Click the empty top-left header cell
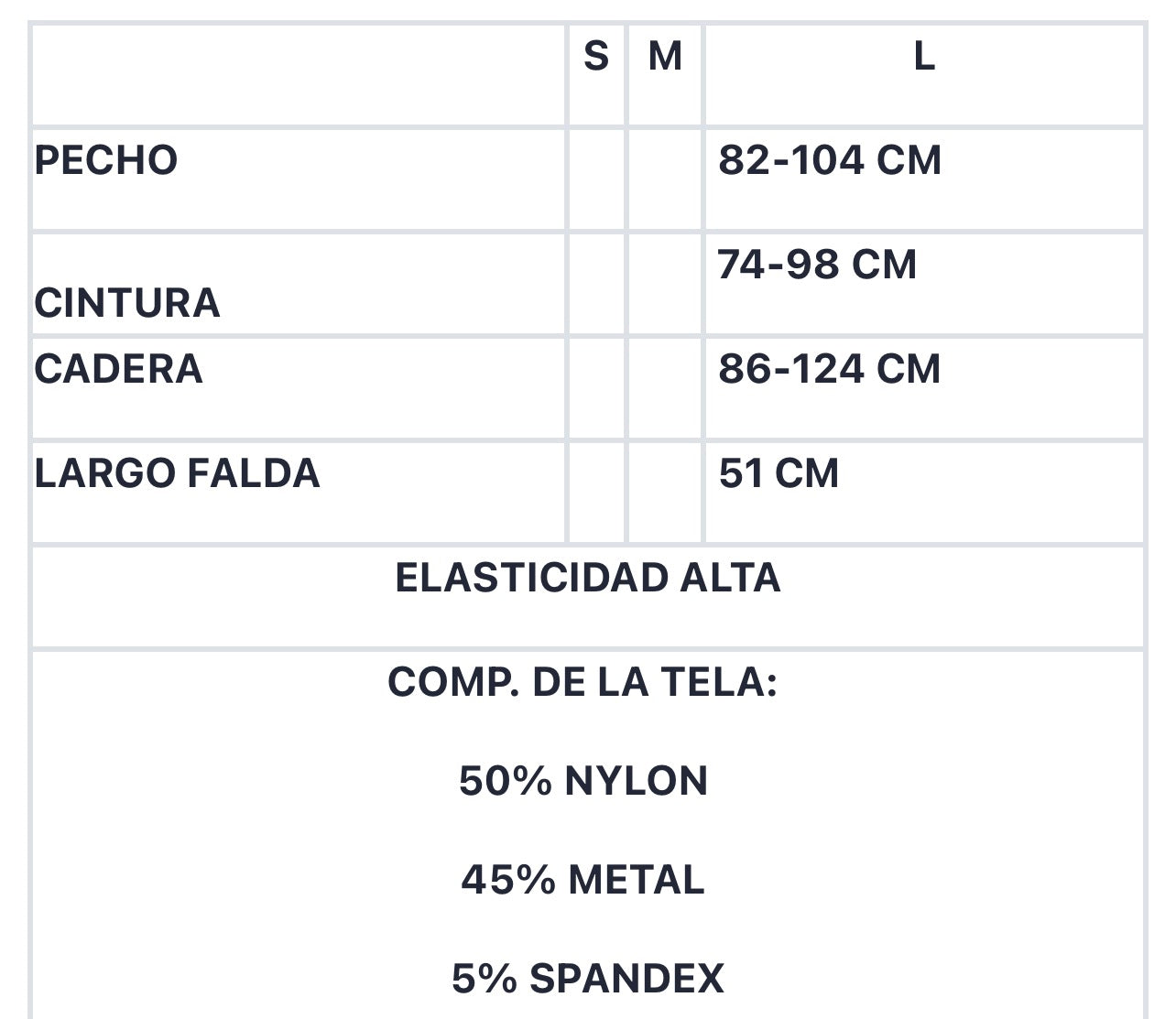 coord(299,75)
